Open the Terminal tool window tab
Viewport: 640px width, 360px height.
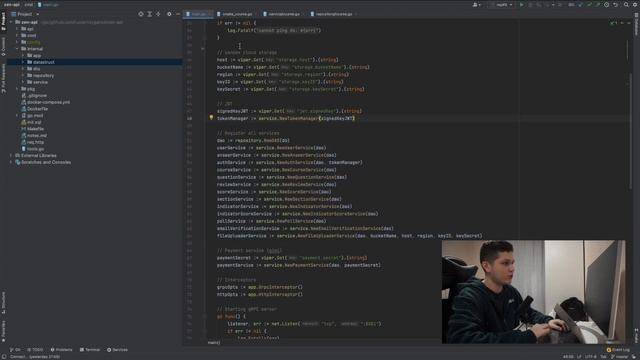90,350
